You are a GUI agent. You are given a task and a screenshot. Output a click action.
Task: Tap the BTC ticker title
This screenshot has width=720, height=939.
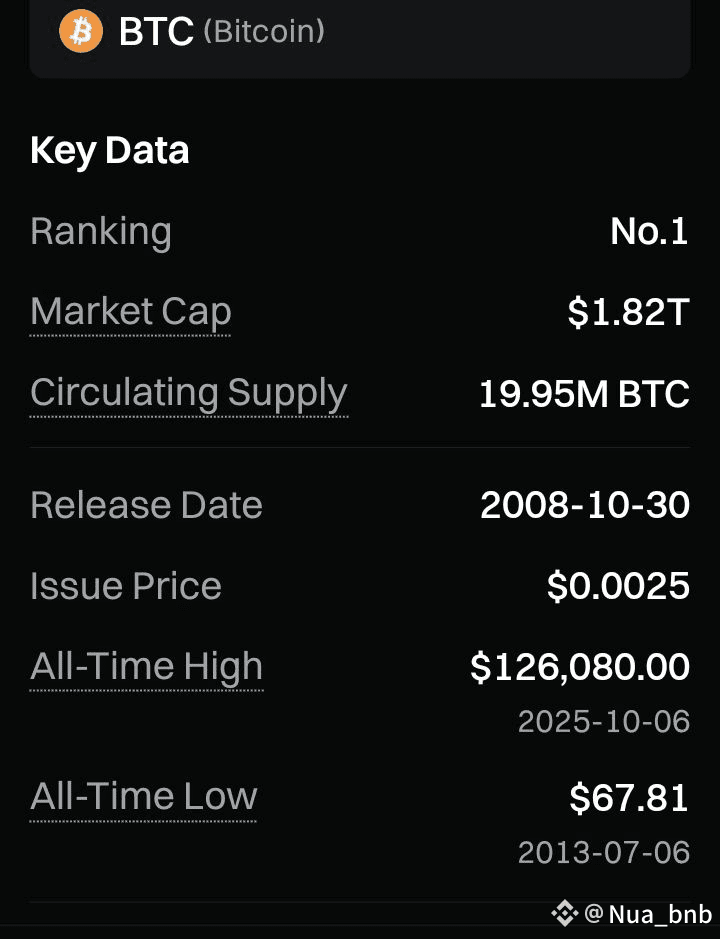click(x=156, y=31)
